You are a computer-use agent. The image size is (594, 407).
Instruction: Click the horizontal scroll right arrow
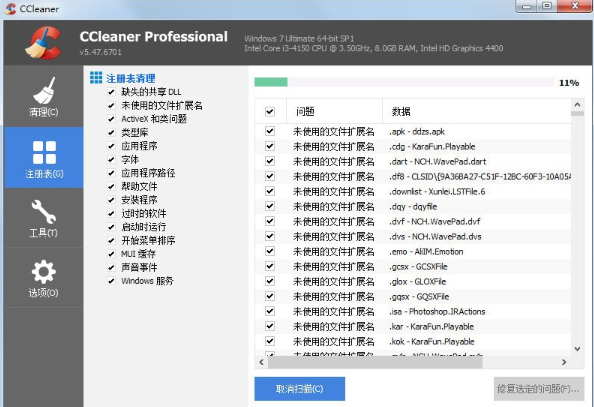coord(564,362)
